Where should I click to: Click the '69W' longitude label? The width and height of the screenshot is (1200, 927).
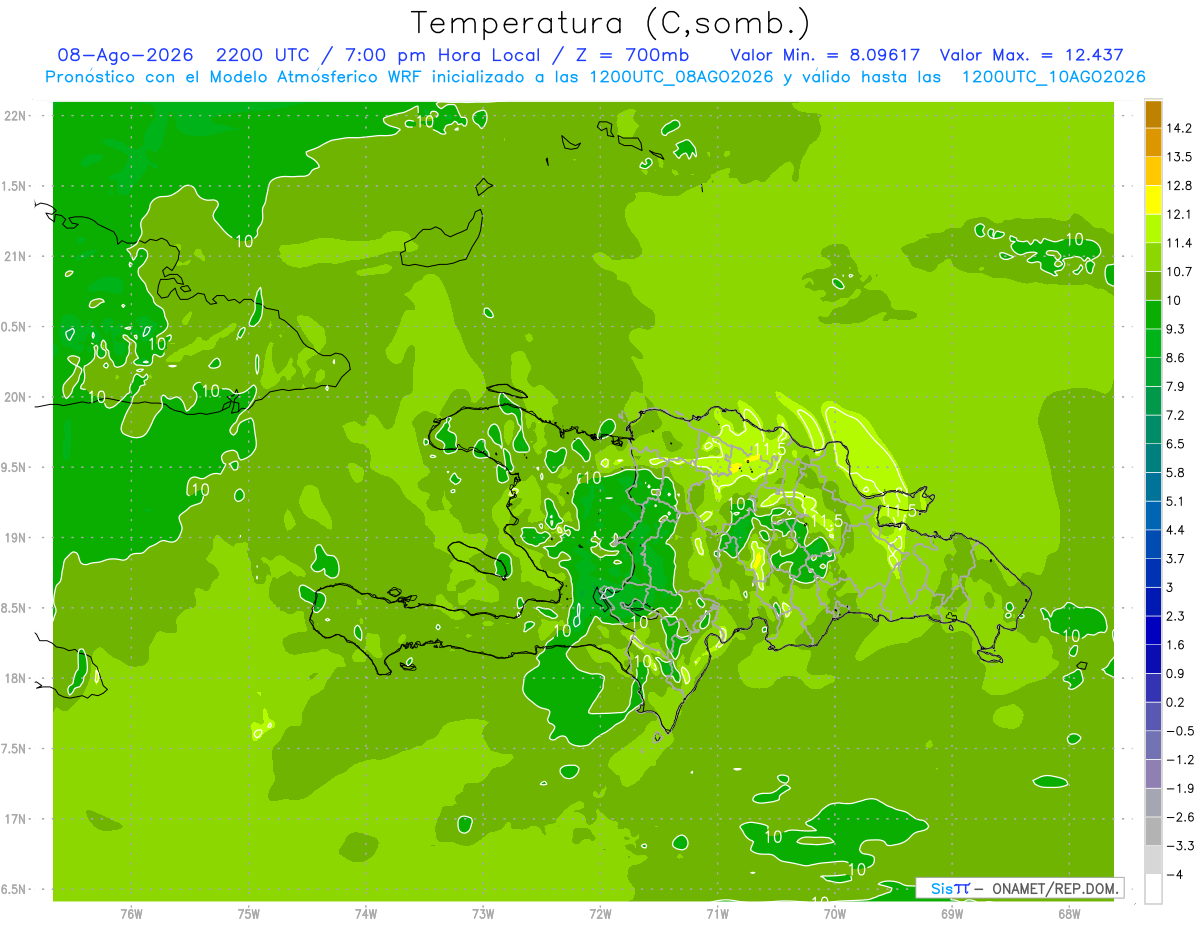click(x=952, y=913)
